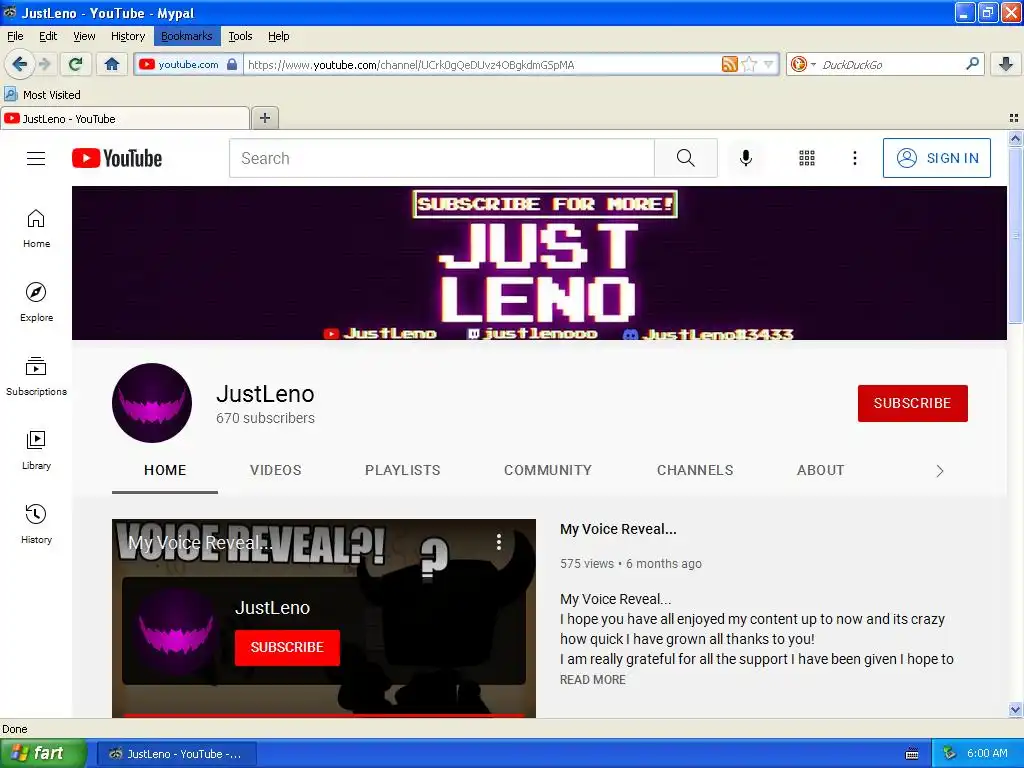Viewport: 1024px width, 768px height.
Task: Switch to the VIDEOS tab
Action: pos(276,470)
